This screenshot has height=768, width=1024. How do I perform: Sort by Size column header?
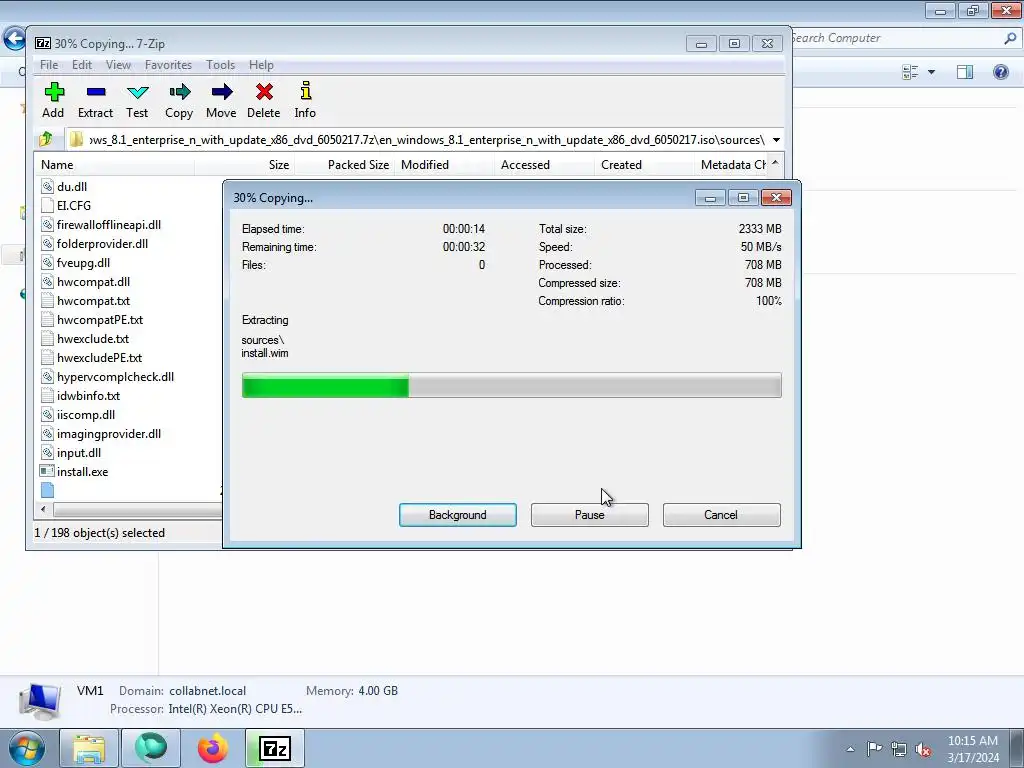[245, 165]
